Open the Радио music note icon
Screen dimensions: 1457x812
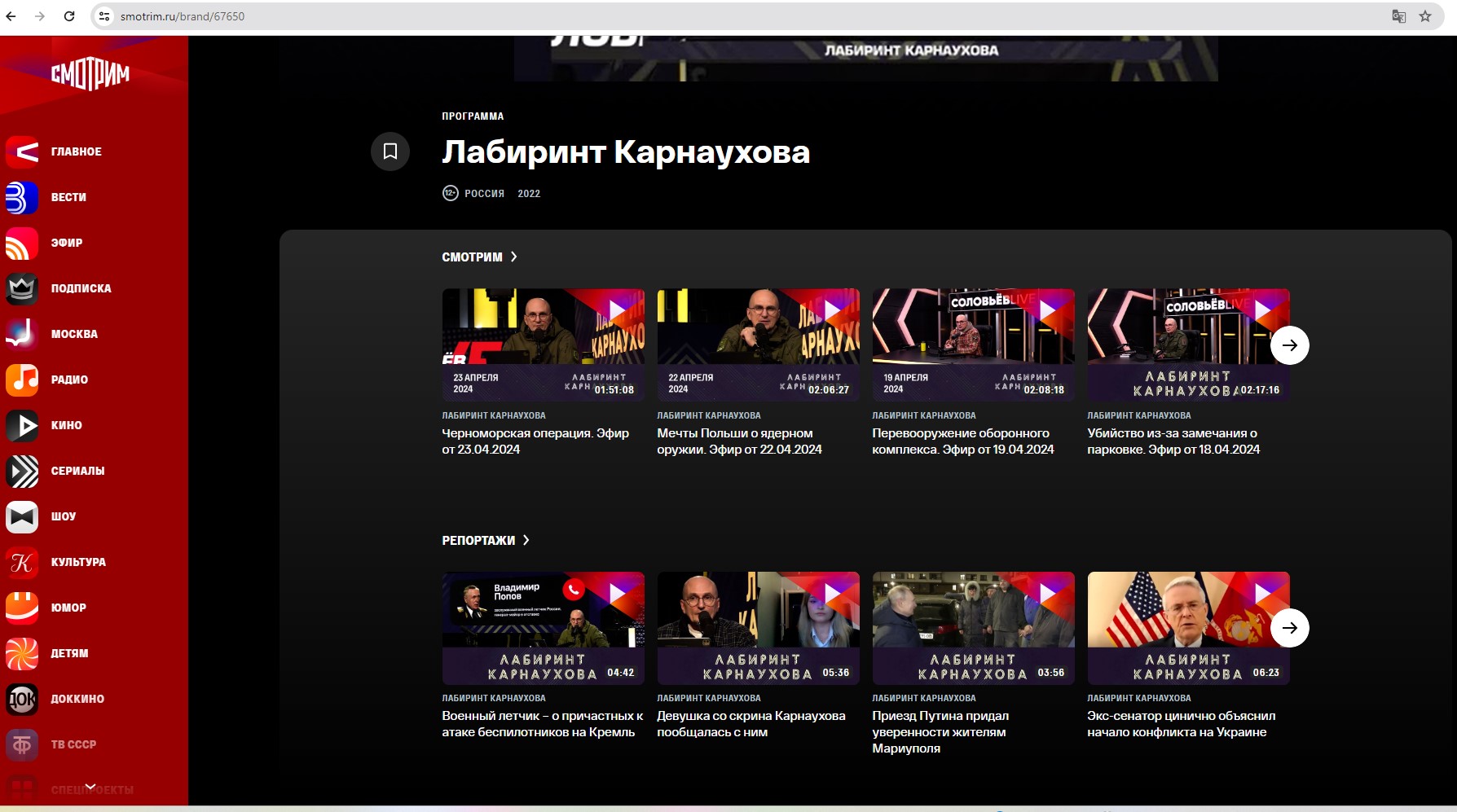coord(22,380)
